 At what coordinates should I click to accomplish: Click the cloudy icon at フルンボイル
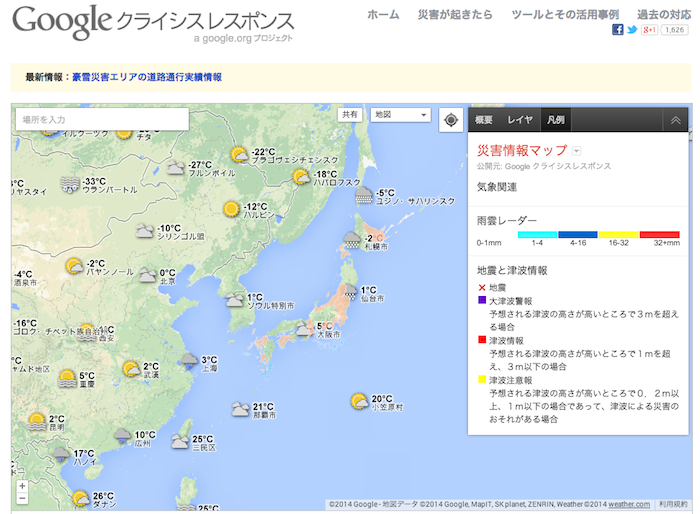coord(175,167)
